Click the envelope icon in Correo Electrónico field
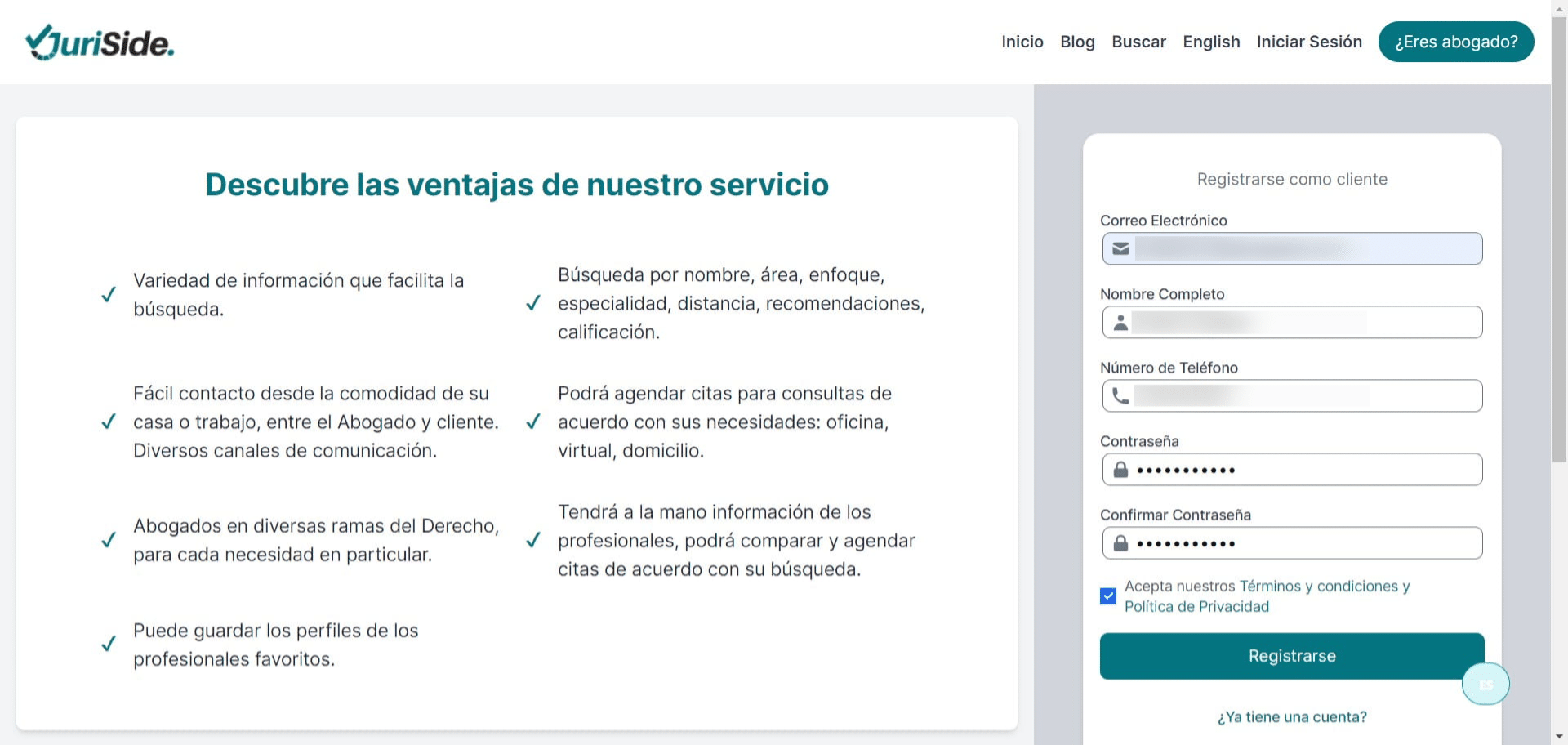Viewport: 1568px width, 745px height. pos(1120,248)
